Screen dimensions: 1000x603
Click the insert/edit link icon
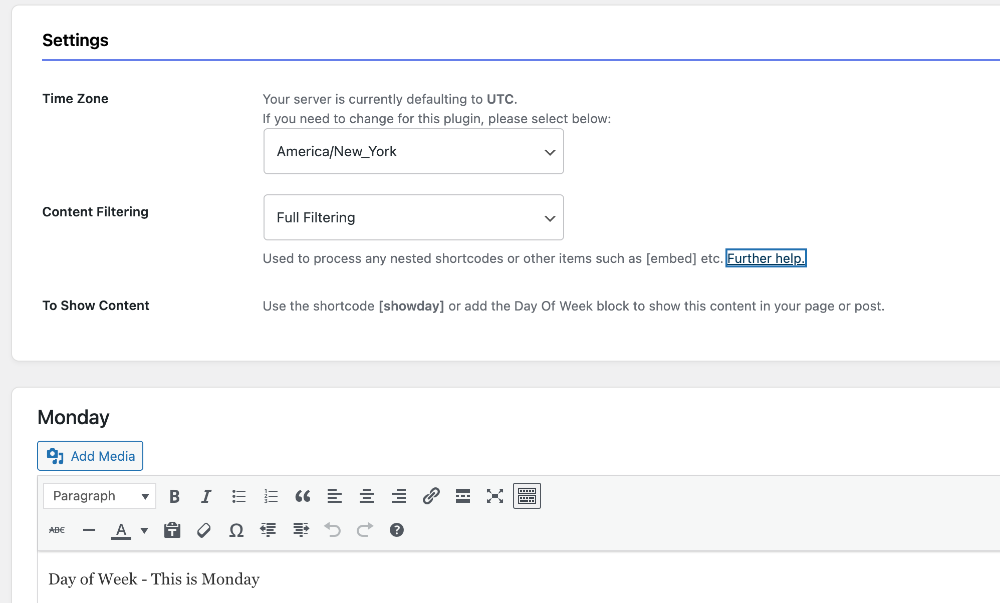click(x=431, y=496)
